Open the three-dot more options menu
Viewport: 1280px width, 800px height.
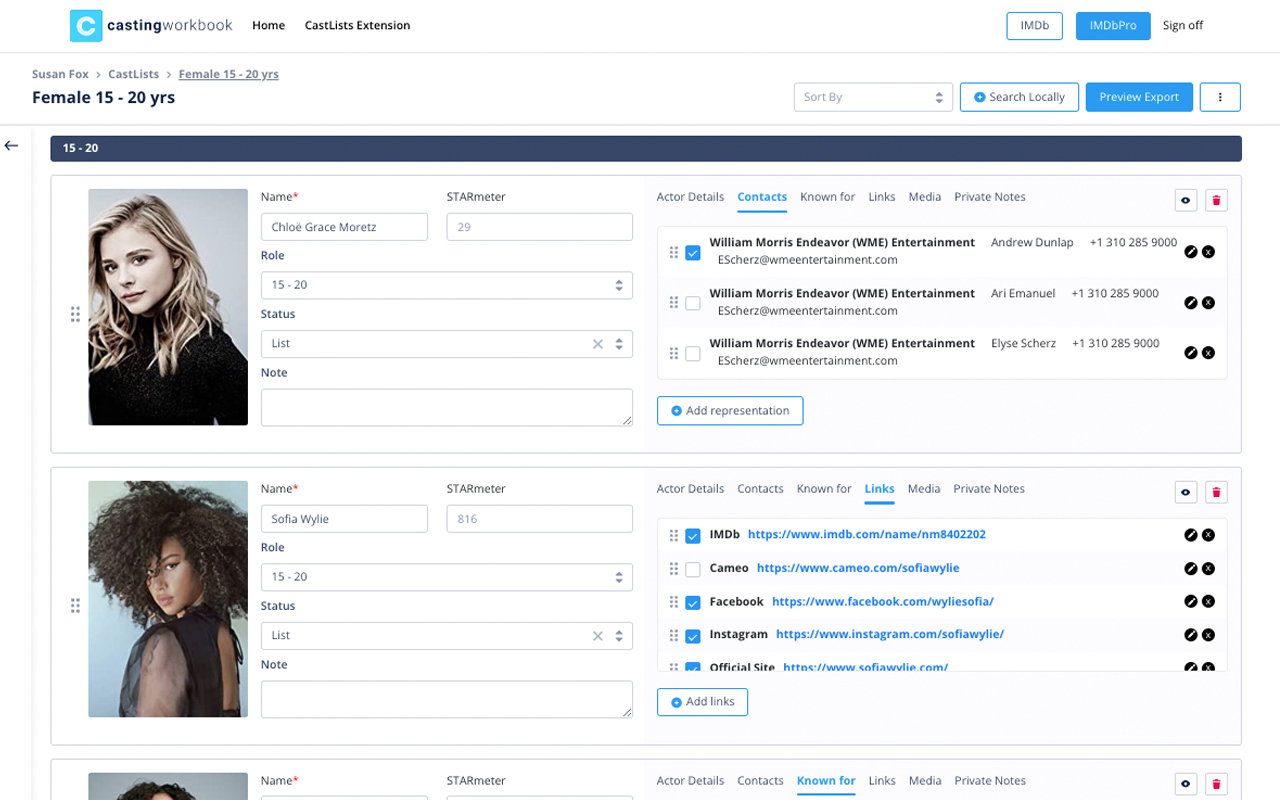point(1220,97)
